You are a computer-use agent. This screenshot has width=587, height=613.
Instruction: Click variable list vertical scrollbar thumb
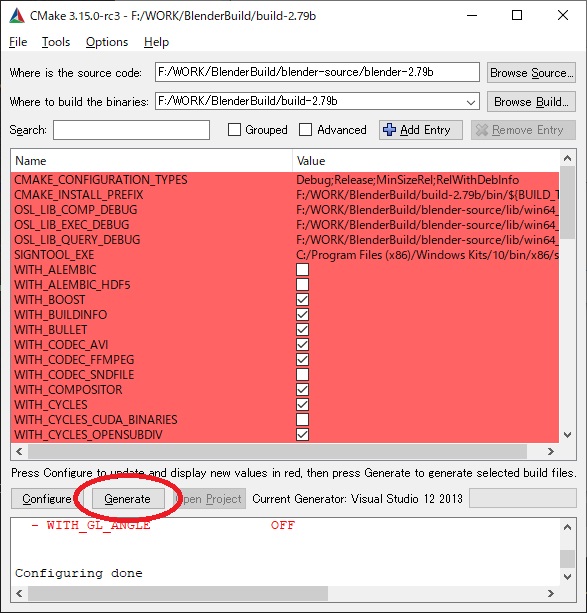(x=567, y=203)
